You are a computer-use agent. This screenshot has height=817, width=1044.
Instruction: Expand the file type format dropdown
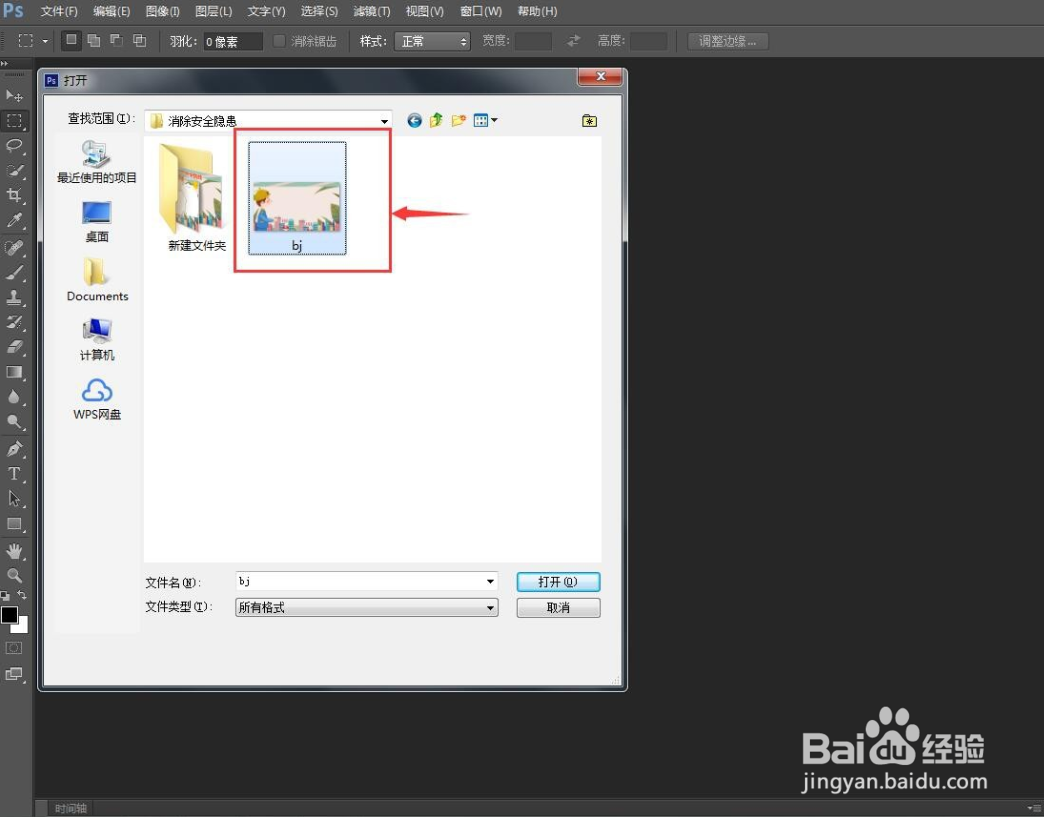[x=490, y=607]
